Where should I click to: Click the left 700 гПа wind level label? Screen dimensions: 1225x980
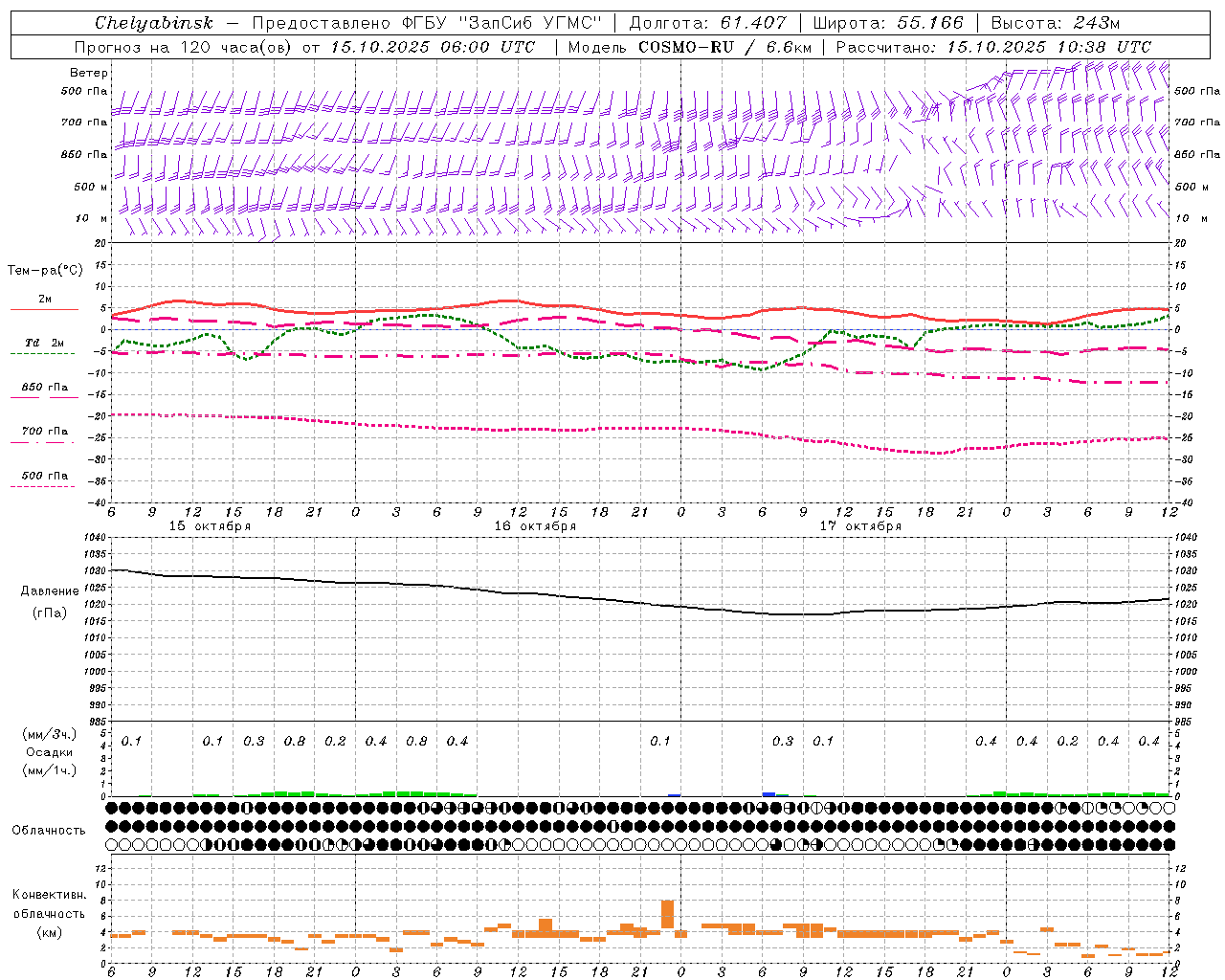(x=84, y=122)
